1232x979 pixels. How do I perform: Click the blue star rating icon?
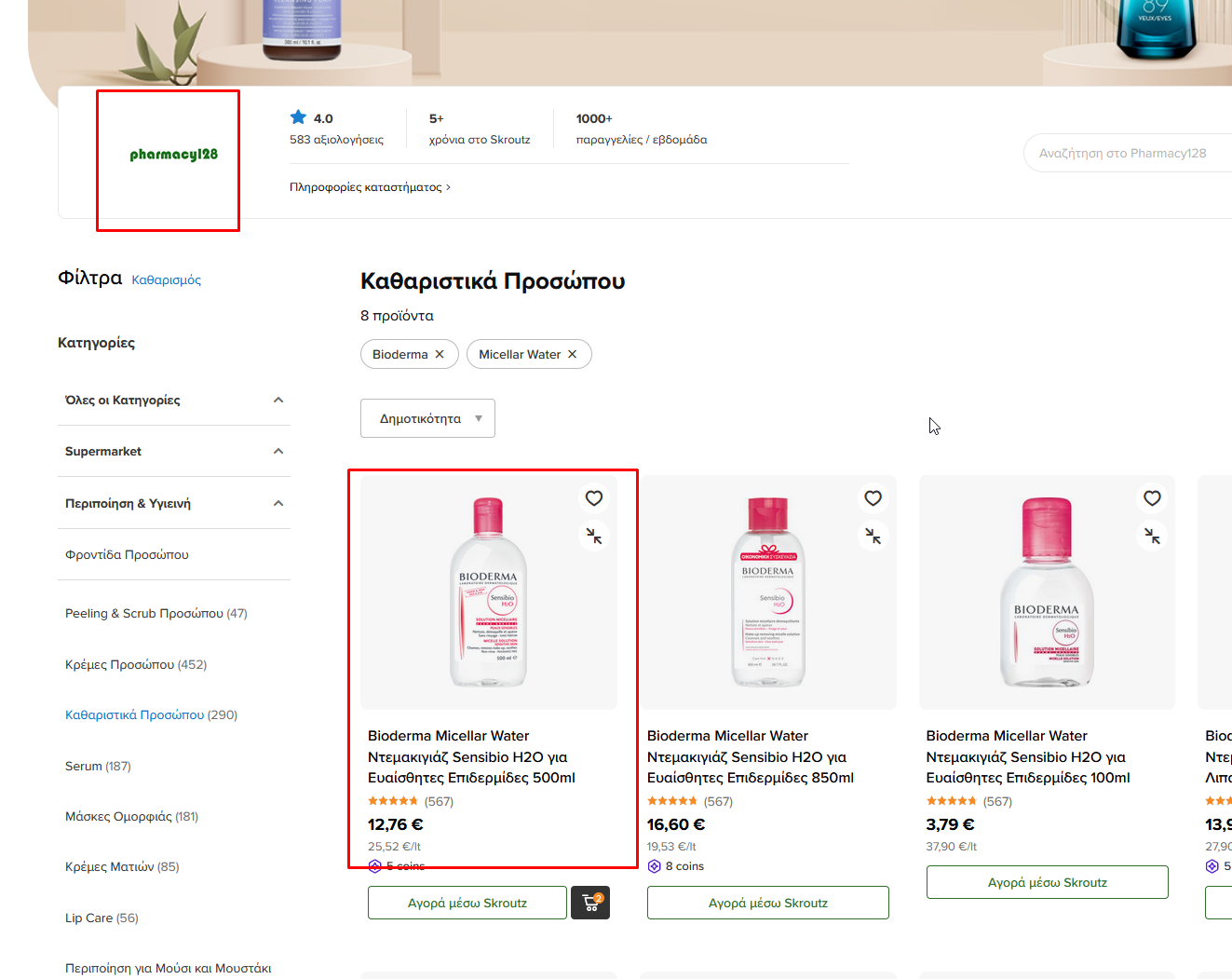point(298,117)
